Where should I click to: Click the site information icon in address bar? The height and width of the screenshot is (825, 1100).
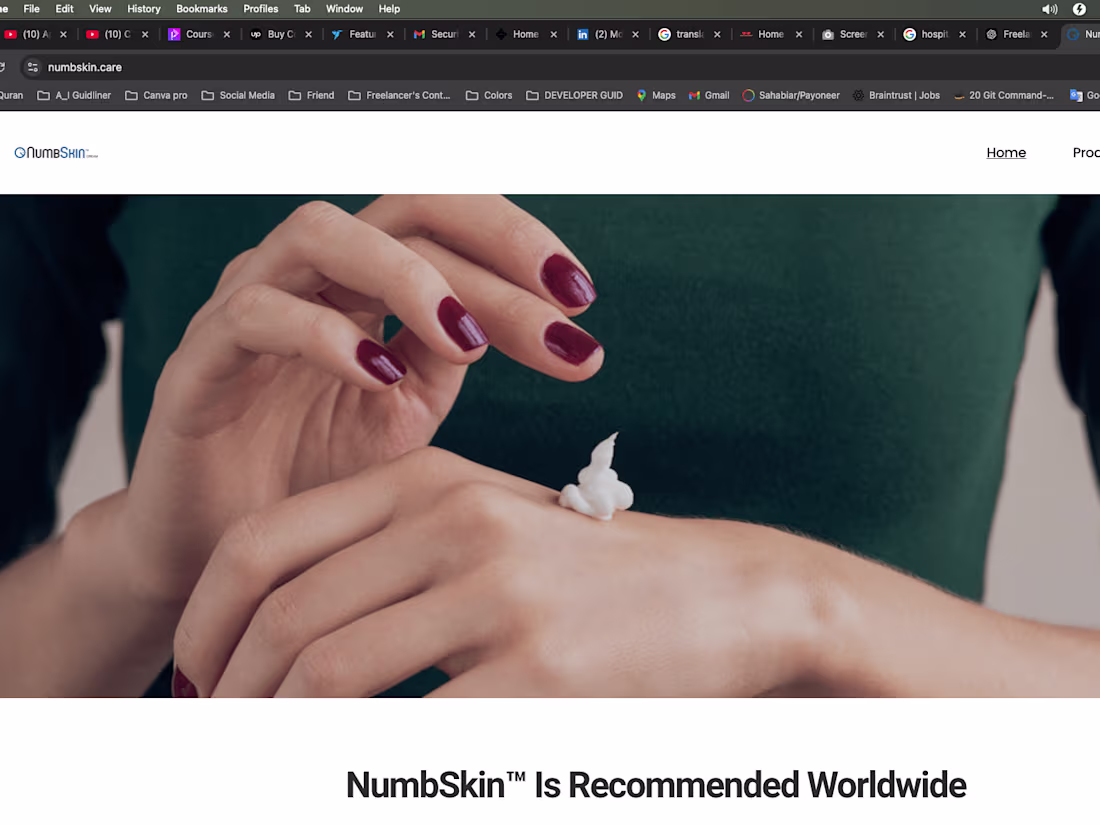32,67
